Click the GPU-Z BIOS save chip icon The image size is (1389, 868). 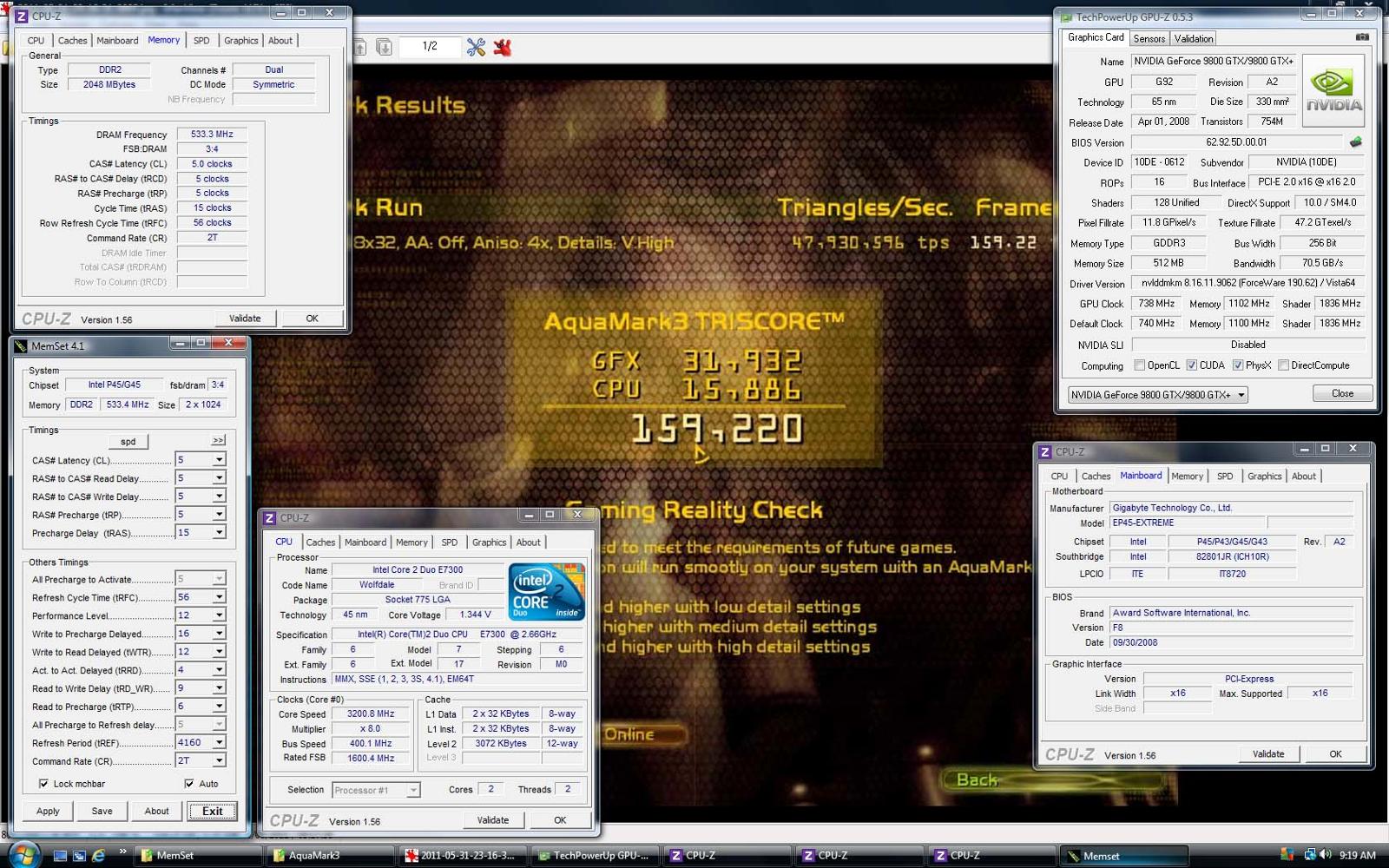[1355, 141]
